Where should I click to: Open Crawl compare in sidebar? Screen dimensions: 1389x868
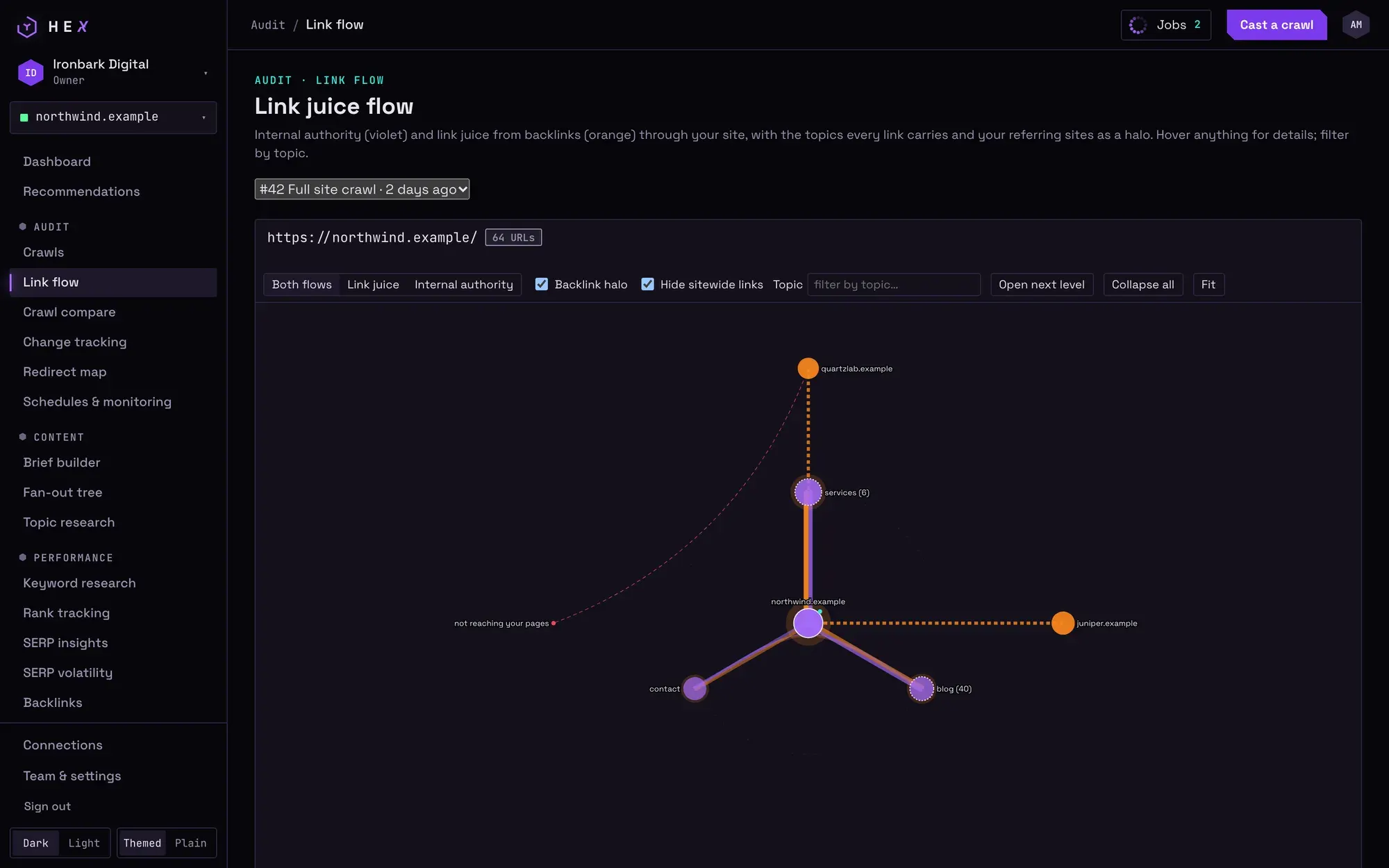pos(113,312)
